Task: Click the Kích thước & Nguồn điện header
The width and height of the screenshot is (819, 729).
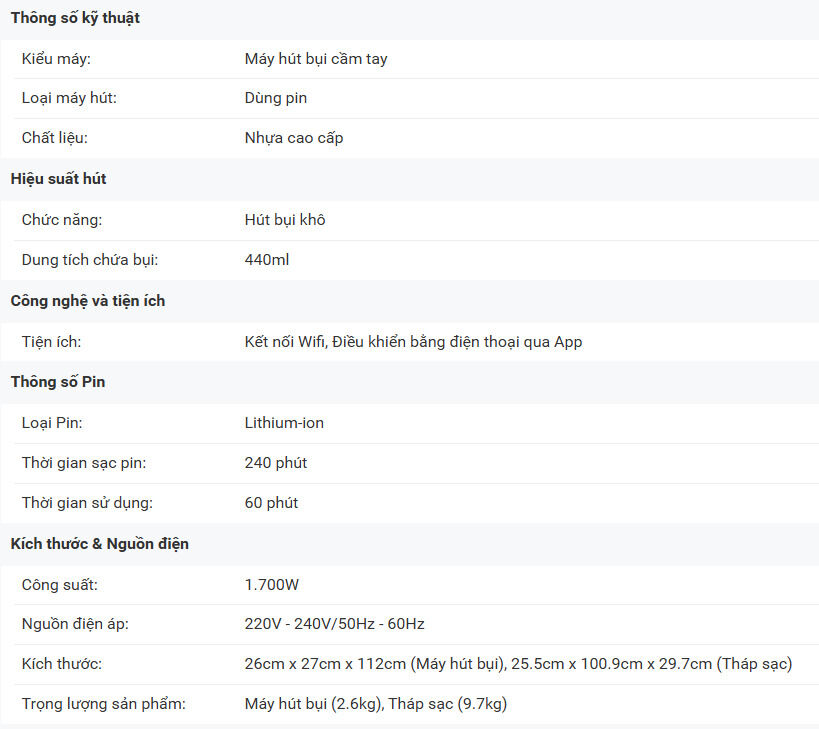Action: [100, 544]
